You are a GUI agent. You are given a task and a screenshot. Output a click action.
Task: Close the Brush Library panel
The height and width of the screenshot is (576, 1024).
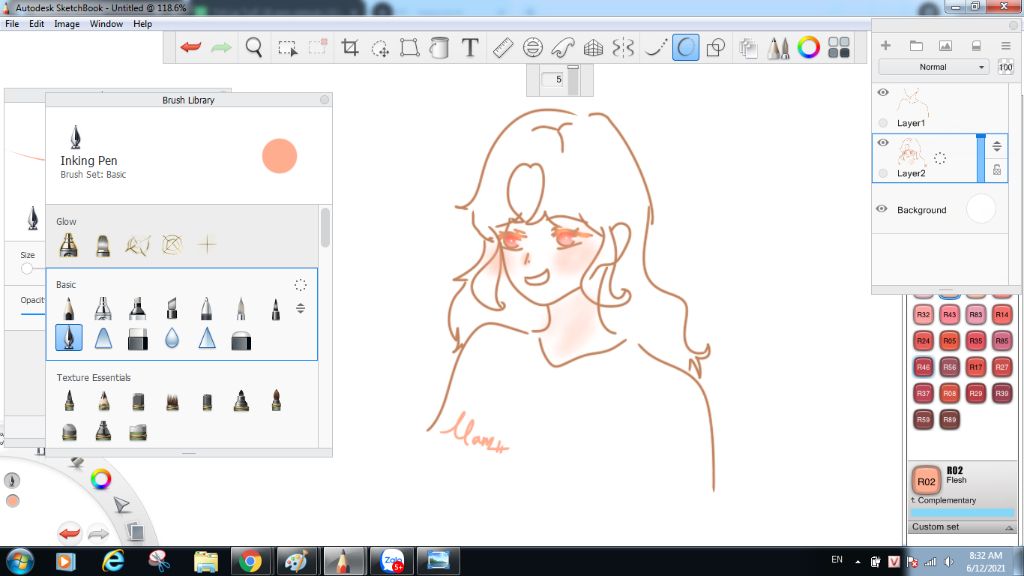coord(325,99)
